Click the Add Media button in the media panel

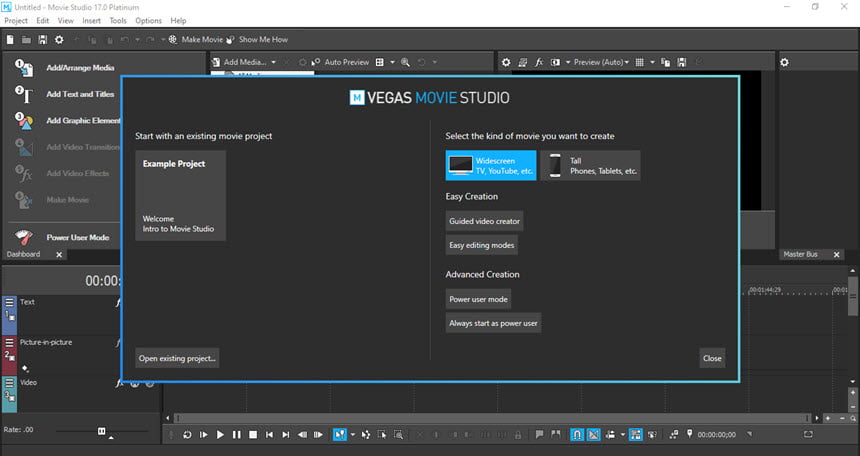click(239, 62)
